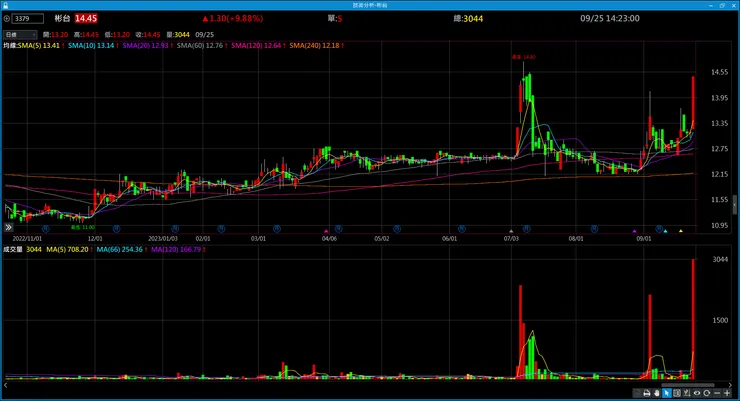The image size is (740, 401).
Task: Click the 1500 volume axis label
Action: 720,320
